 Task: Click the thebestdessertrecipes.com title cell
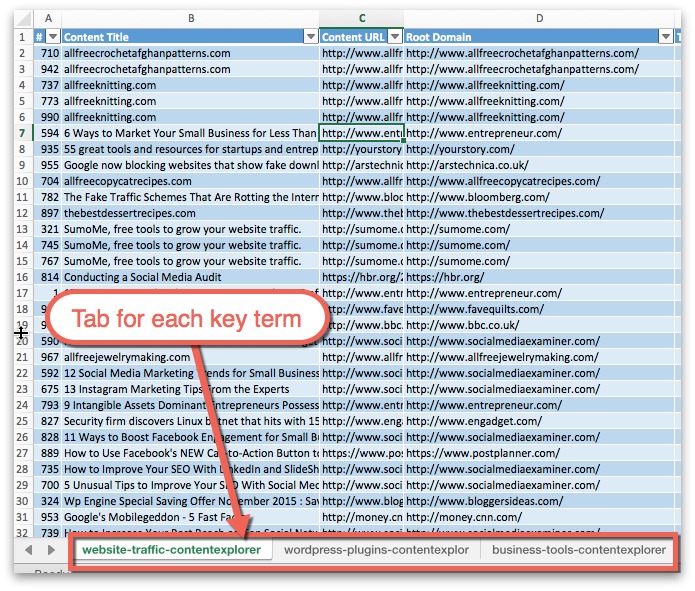pyautogui.click(x=191, y=213)
